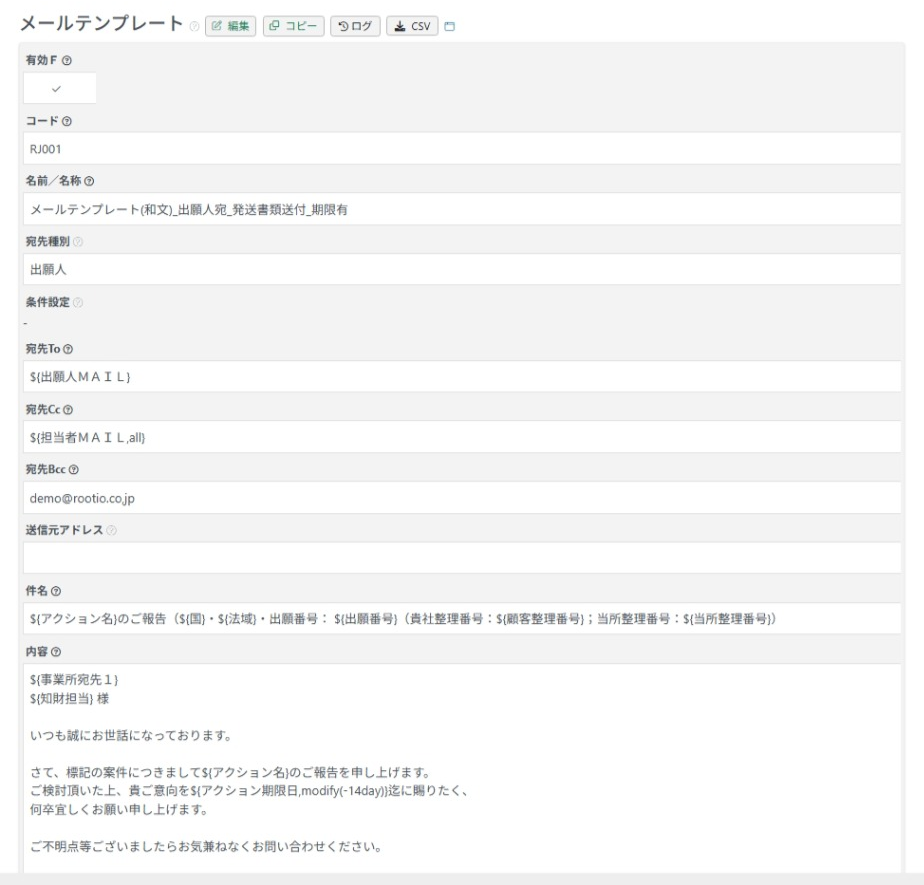924x885 pixels.
Task: Open the help icon for 宛先Cc
Action: (68, 409)
